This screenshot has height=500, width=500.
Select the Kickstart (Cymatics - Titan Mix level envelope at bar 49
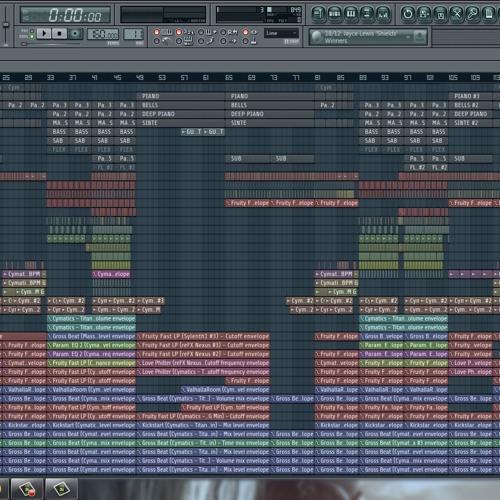click(203, 425)
